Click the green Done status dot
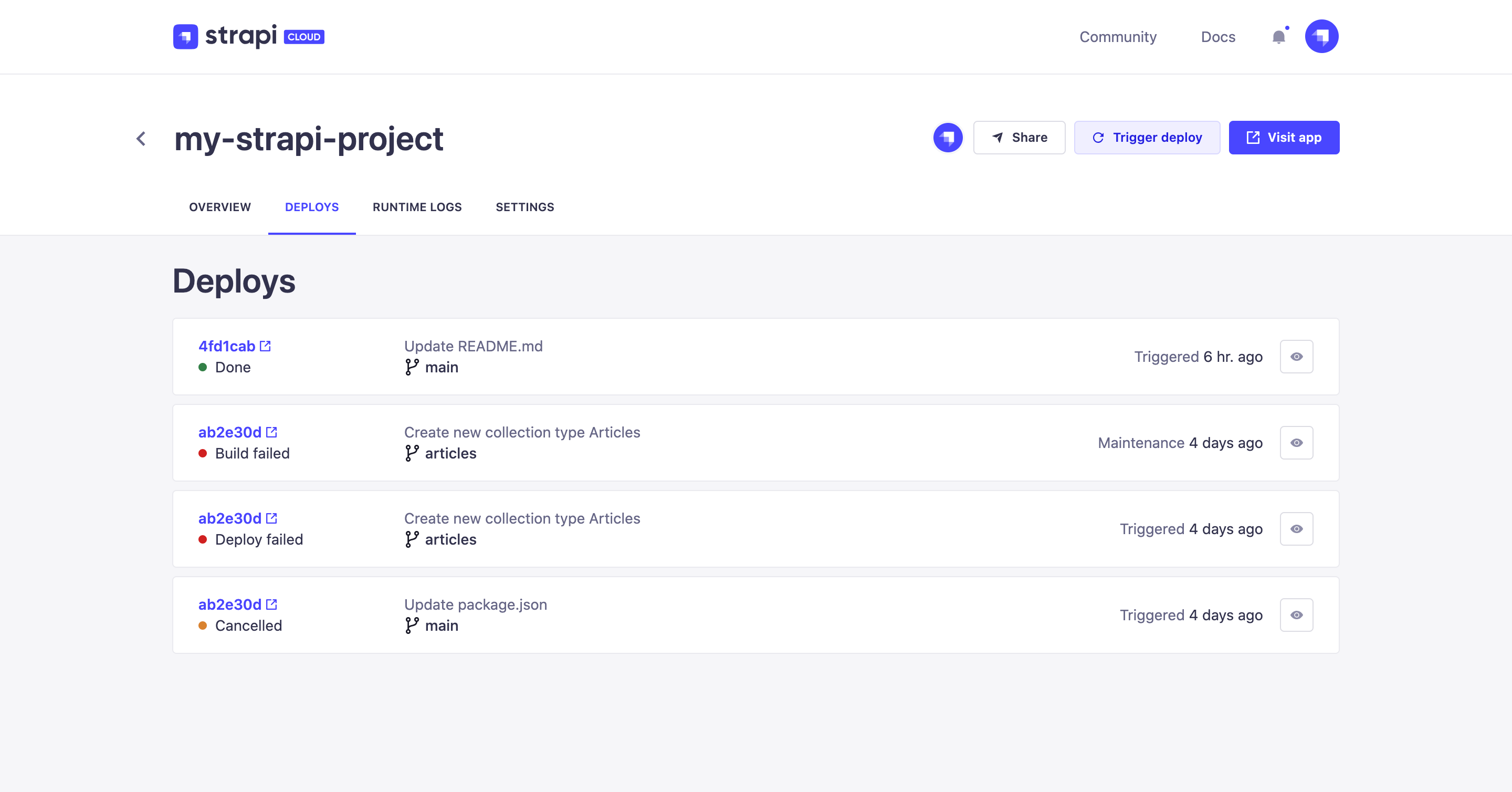Viewport: 1512px width, 792px height. point(203,368)
